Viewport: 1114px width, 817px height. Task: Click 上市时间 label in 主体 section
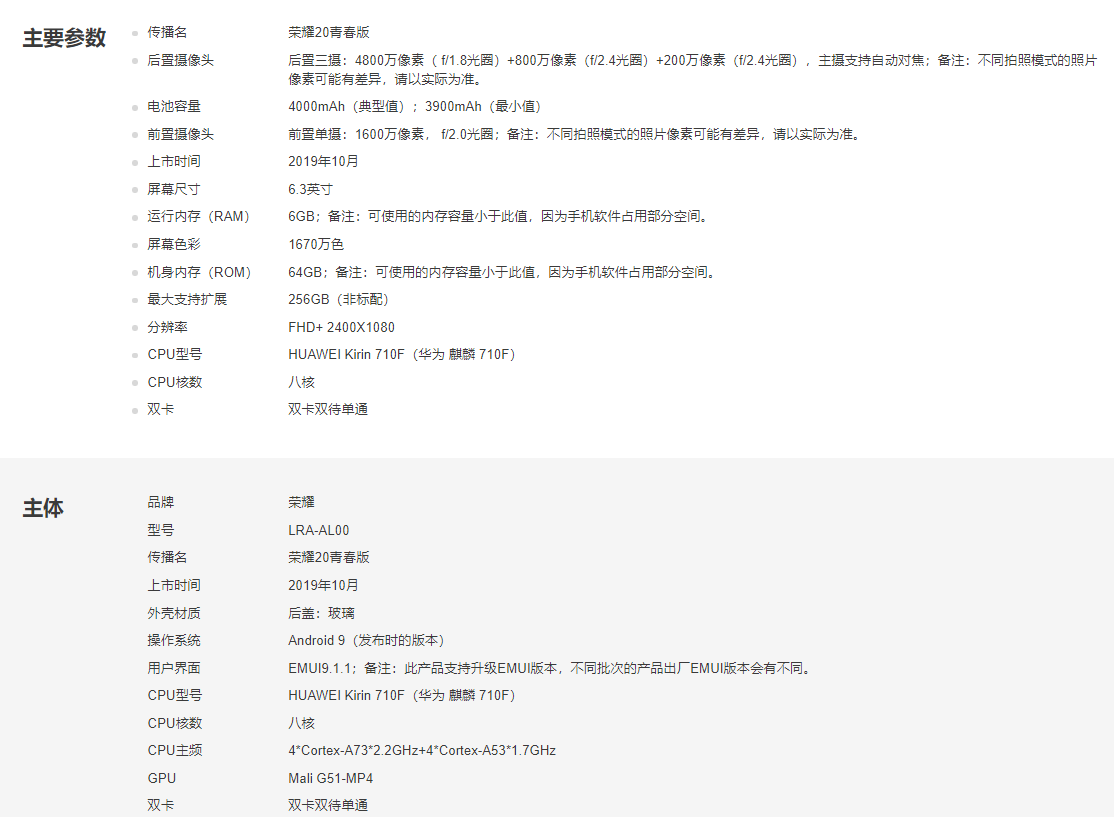coord(174,585)
